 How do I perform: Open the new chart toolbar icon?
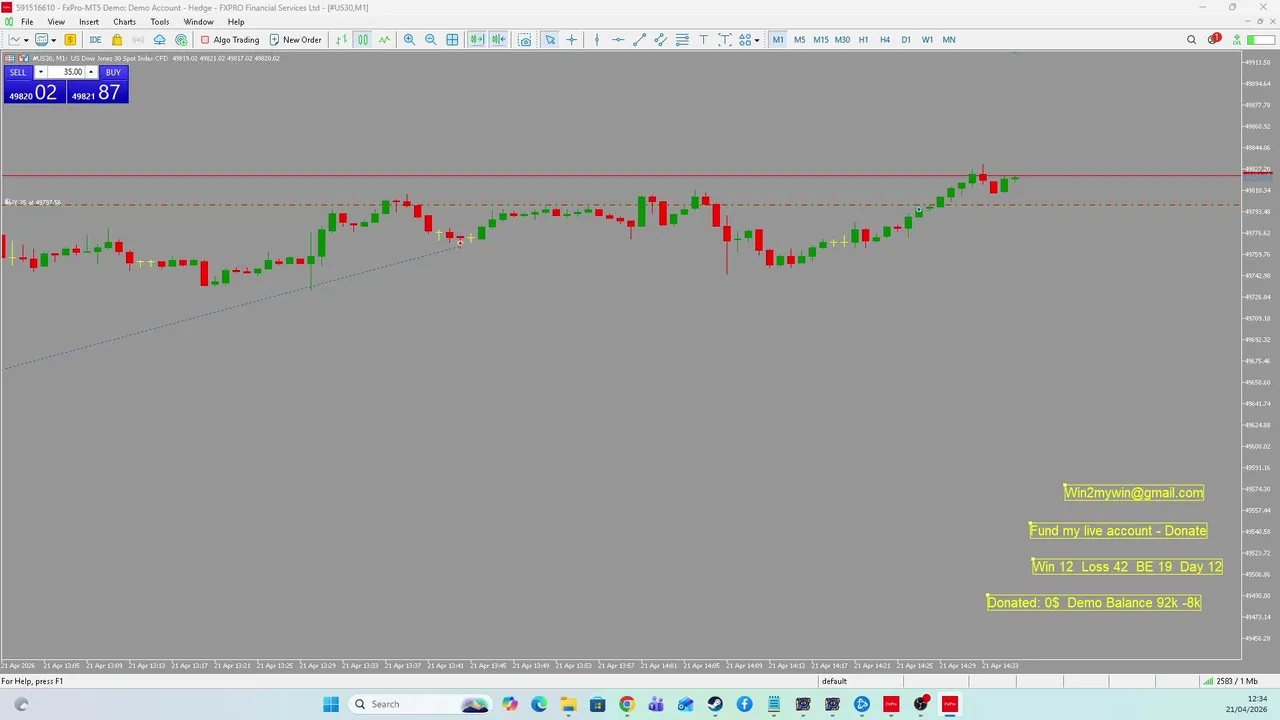(14, 40)
